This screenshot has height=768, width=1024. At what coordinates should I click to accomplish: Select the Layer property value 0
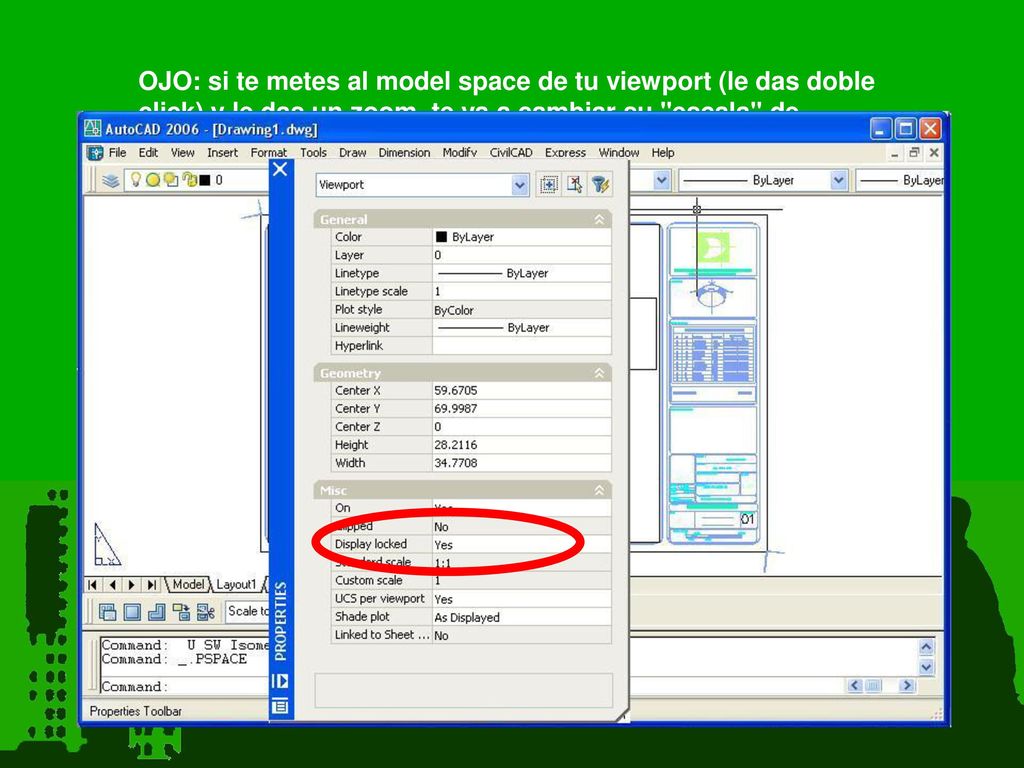coord(521,255)
